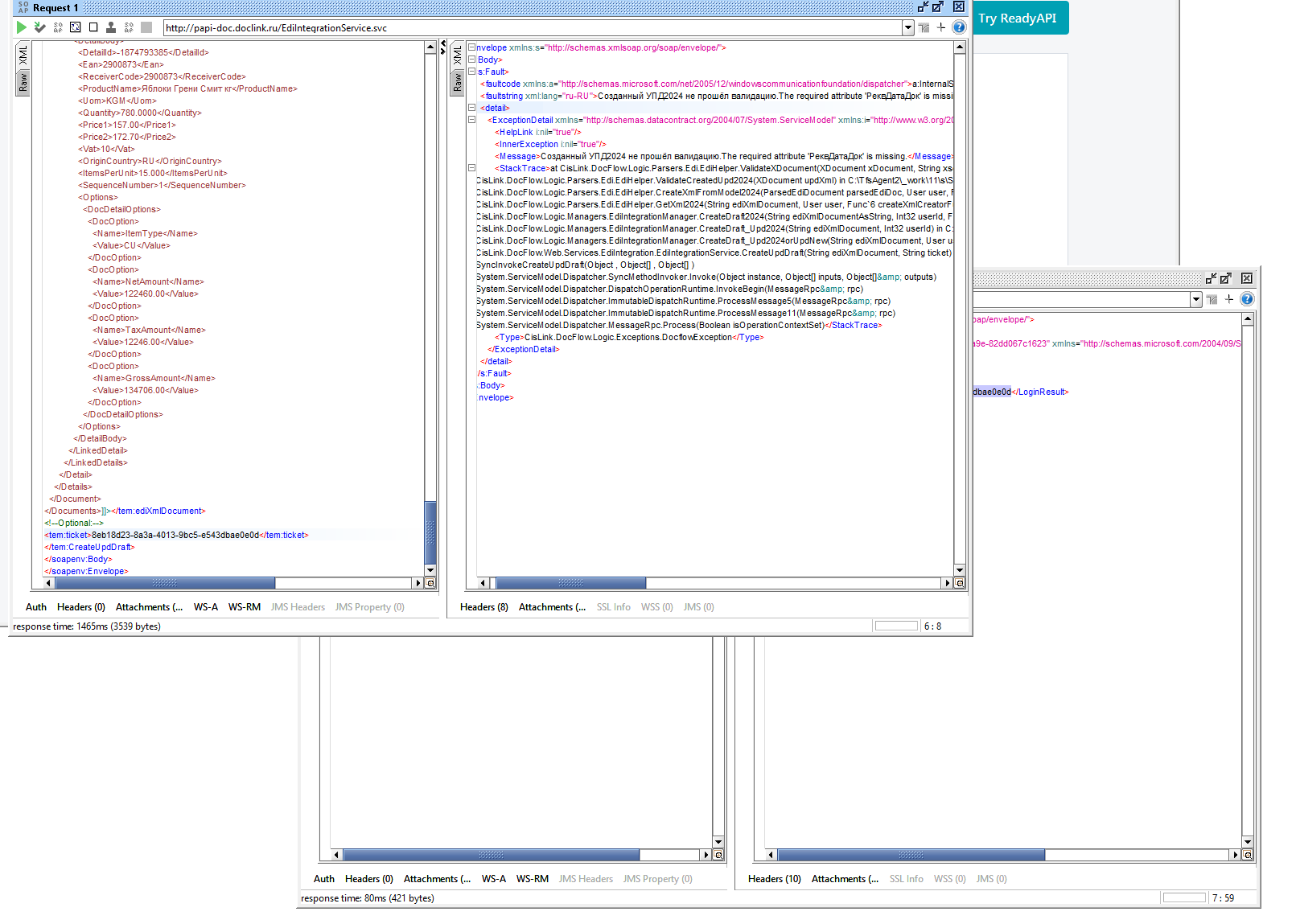Open the WS-A tab in request panel
1296x924 pixels.
206,607
